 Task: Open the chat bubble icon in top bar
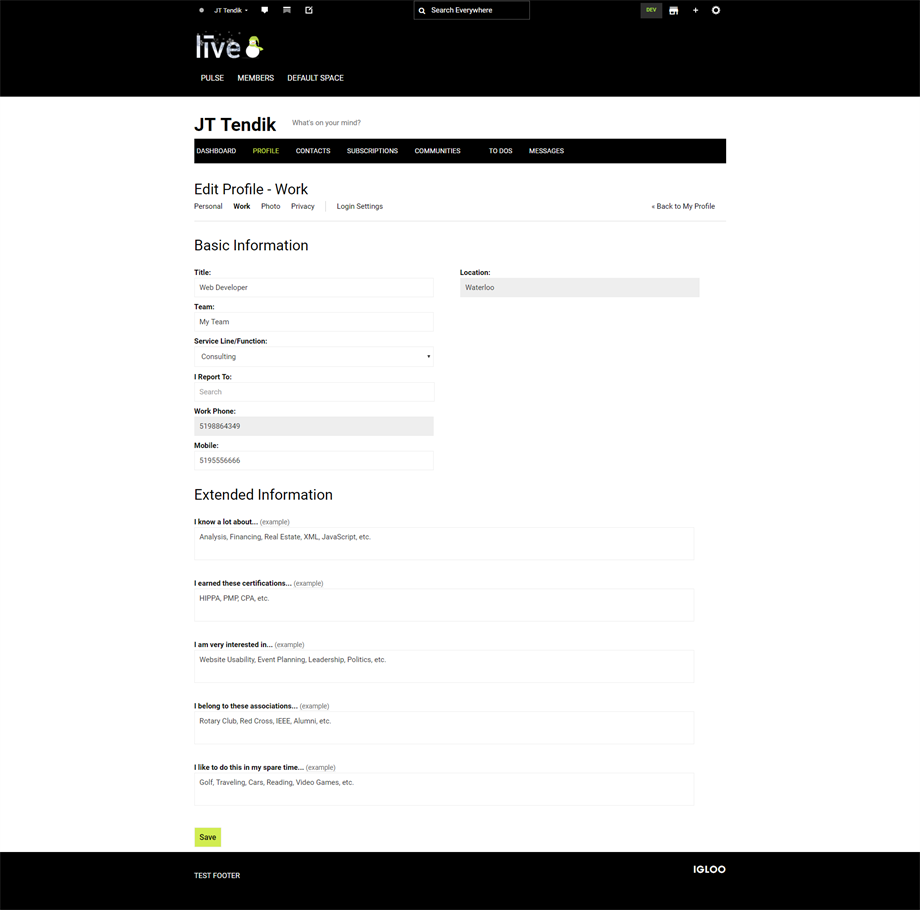(x=264, y=10)
